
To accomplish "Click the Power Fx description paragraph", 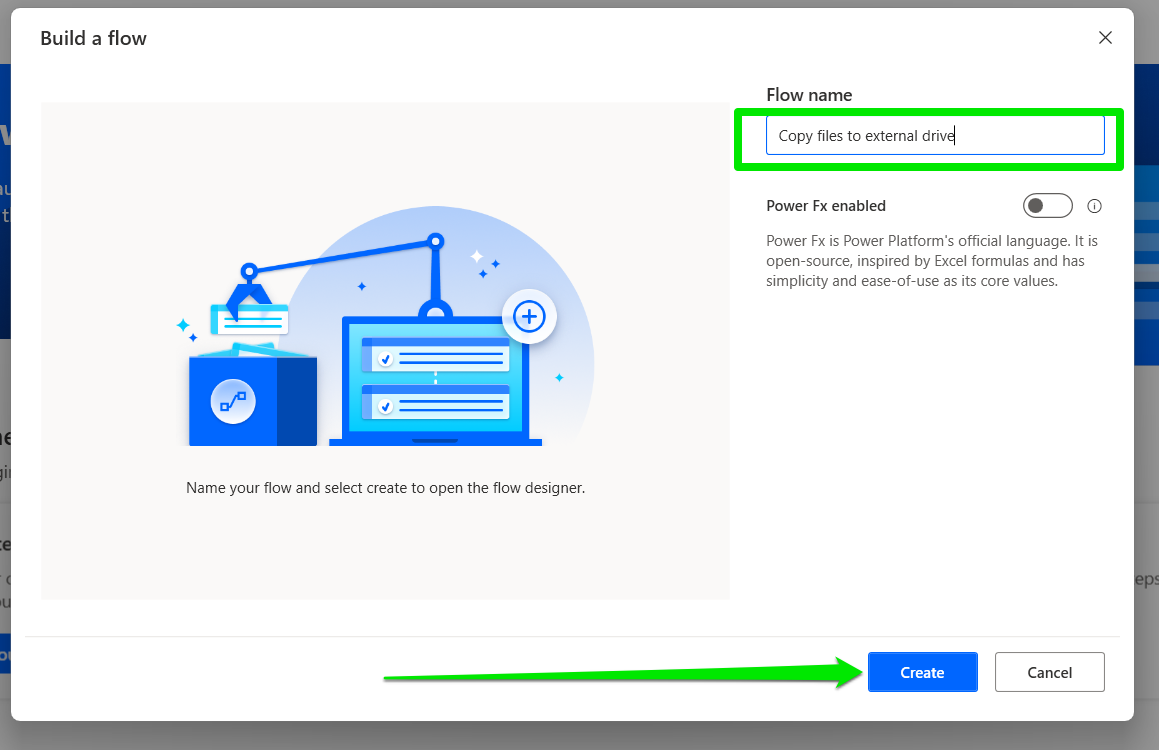I will 931,261.
